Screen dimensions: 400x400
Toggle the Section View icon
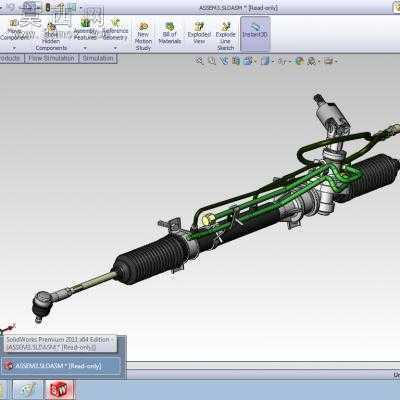(x=236, y=61)
